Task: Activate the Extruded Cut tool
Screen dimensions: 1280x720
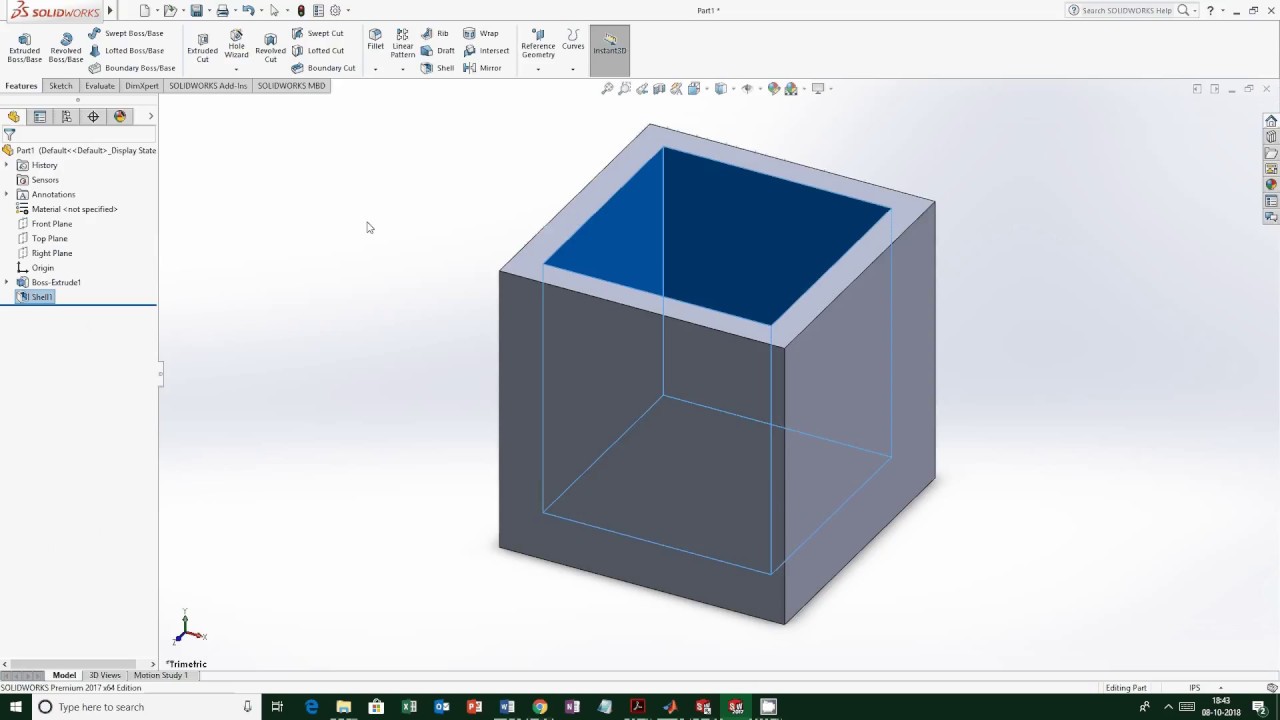Action: (x=202, y=47)
